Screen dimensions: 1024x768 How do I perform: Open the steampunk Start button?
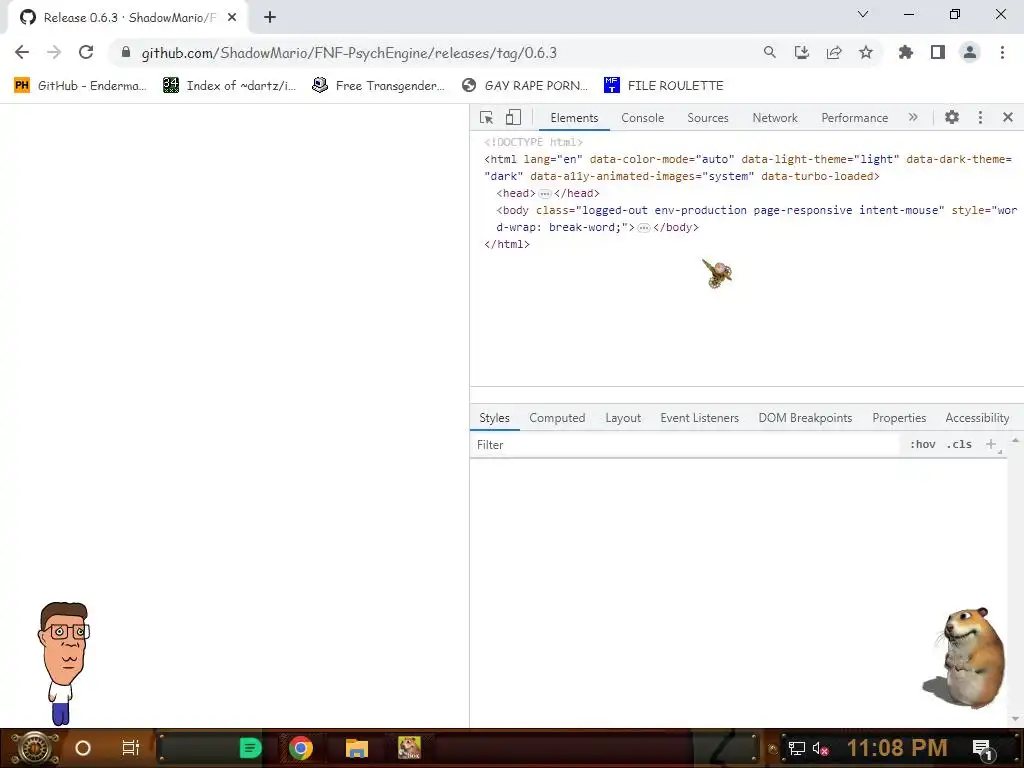pyautogui.click(x=35, y=748)
